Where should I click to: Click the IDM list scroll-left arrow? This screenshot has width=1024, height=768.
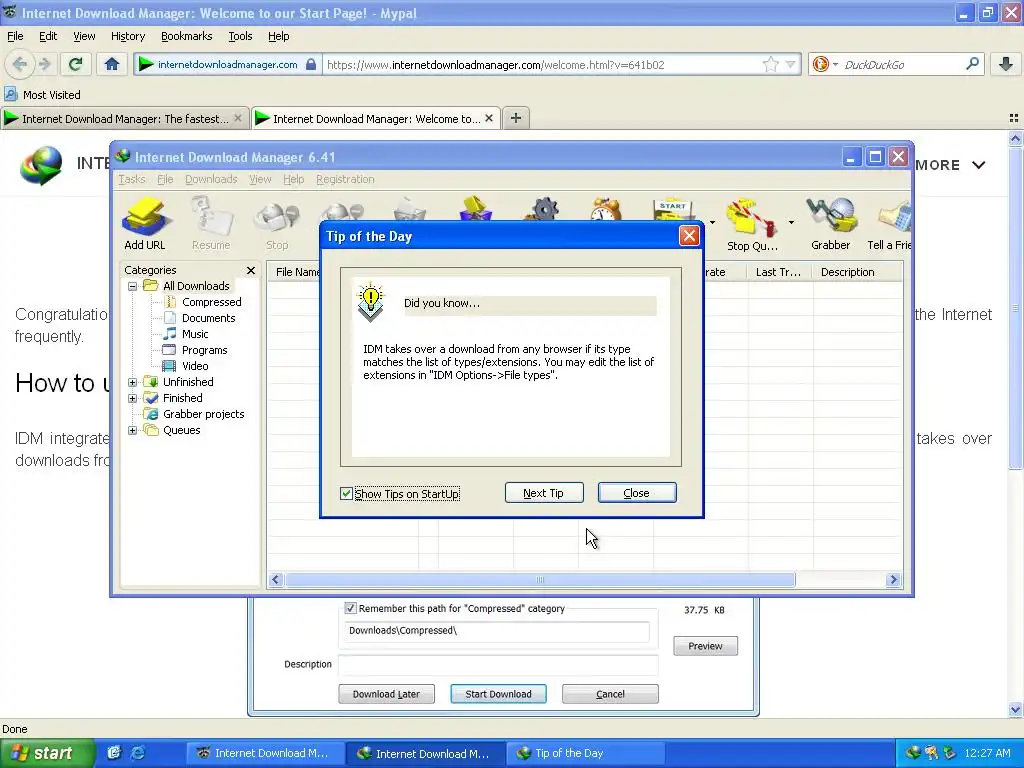point(276,579)
